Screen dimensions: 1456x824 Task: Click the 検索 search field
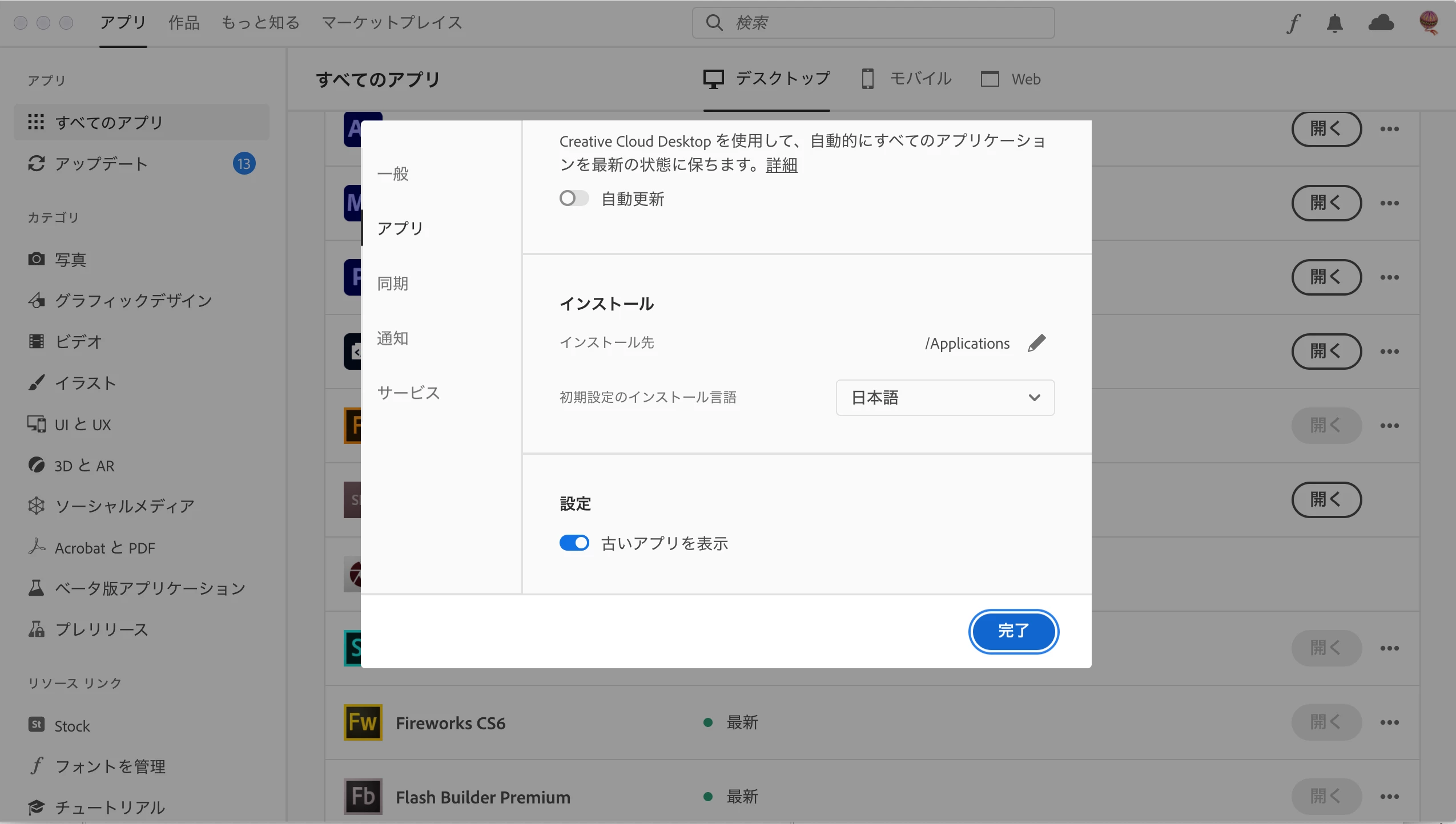[874, 23]
